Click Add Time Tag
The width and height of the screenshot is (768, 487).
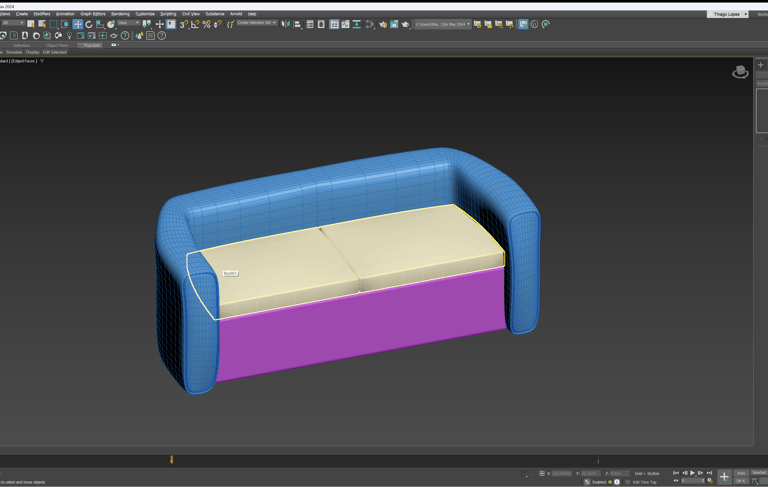(644, 482)
